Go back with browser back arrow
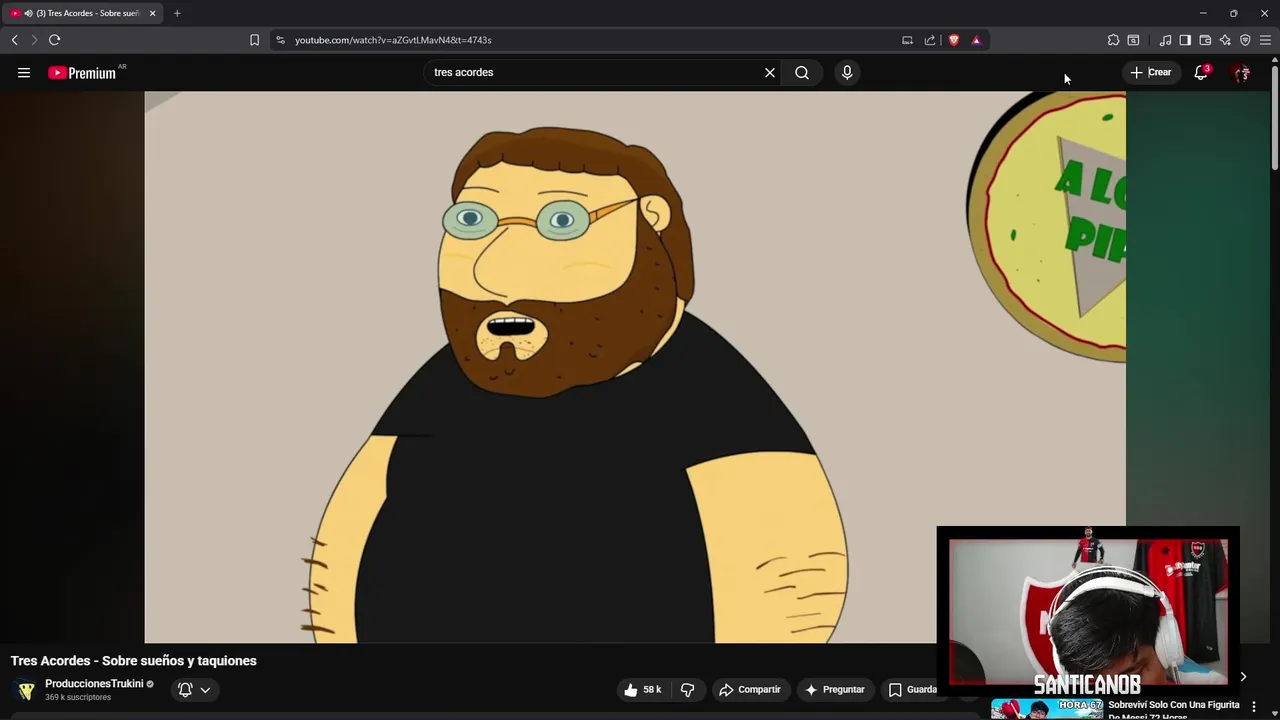The image size is (1280, 720). [14, 40]
